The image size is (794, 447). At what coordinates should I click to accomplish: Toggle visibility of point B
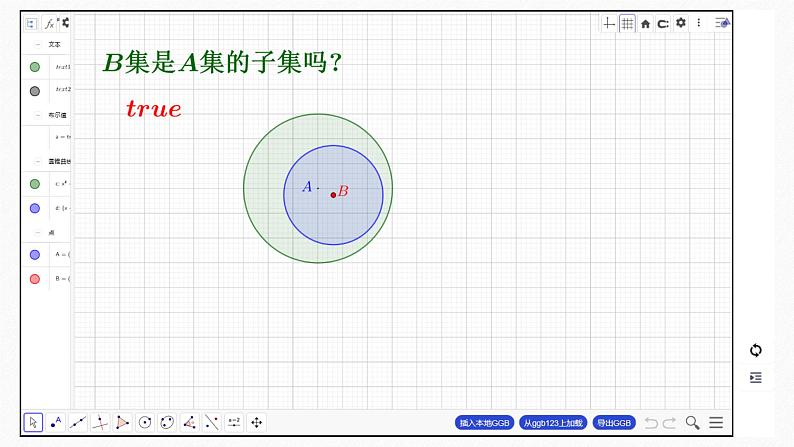point(35,279)
